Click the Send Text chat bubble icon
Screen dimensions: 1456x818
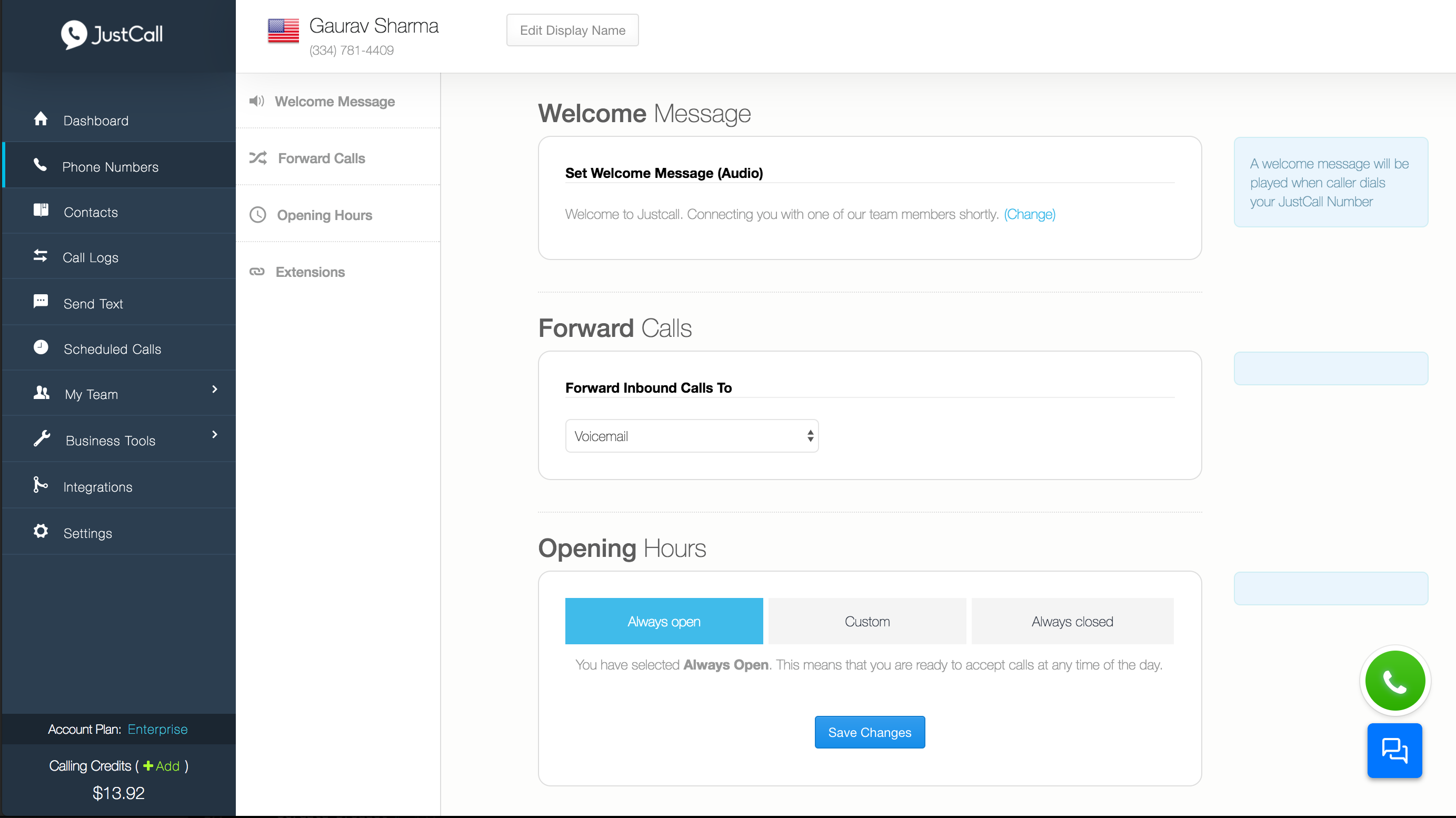pyautogui.click(x=41, y=301)
